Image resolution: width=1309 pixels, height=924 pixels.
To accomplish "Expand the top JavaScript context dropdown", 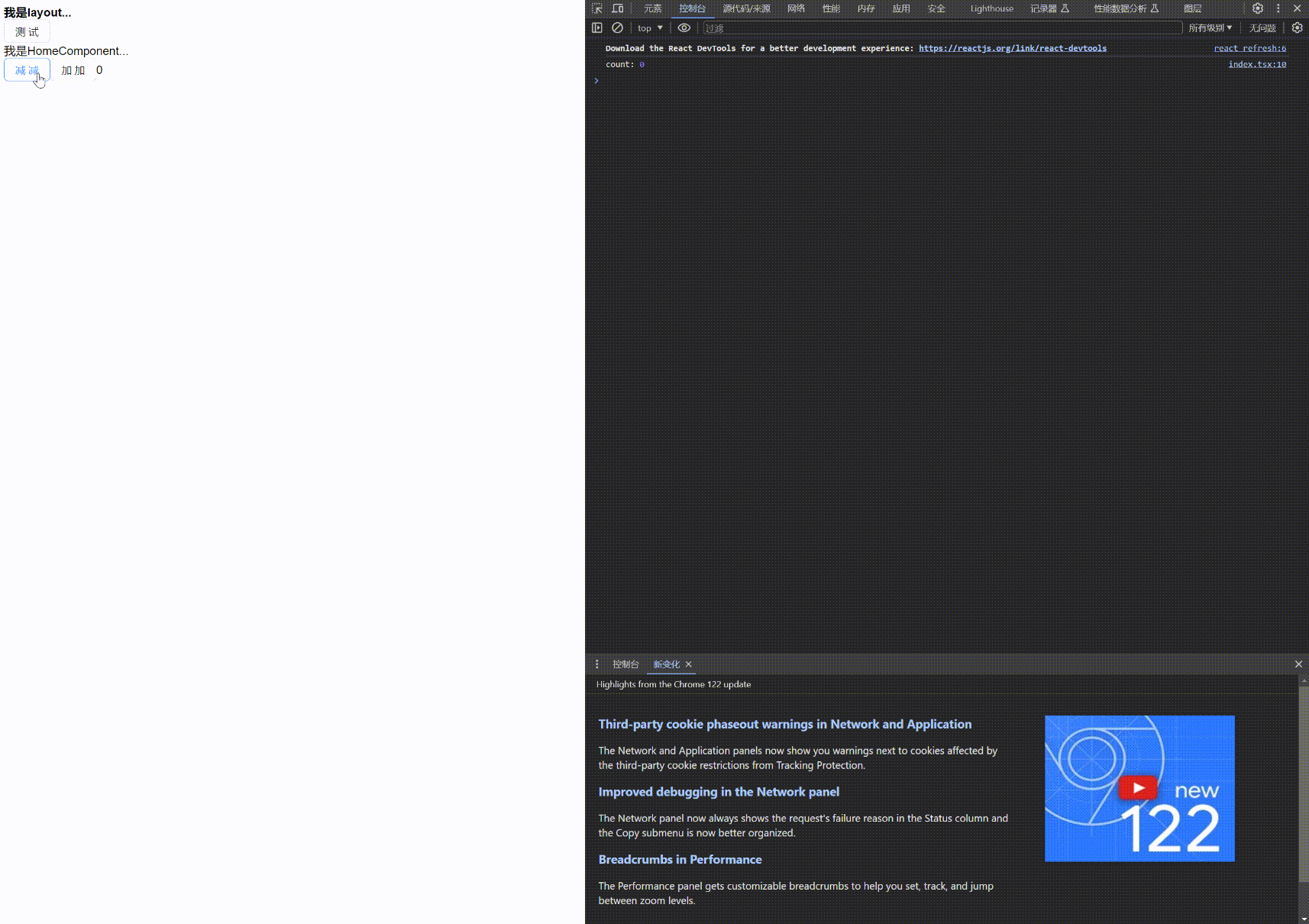I will point(650,28).
